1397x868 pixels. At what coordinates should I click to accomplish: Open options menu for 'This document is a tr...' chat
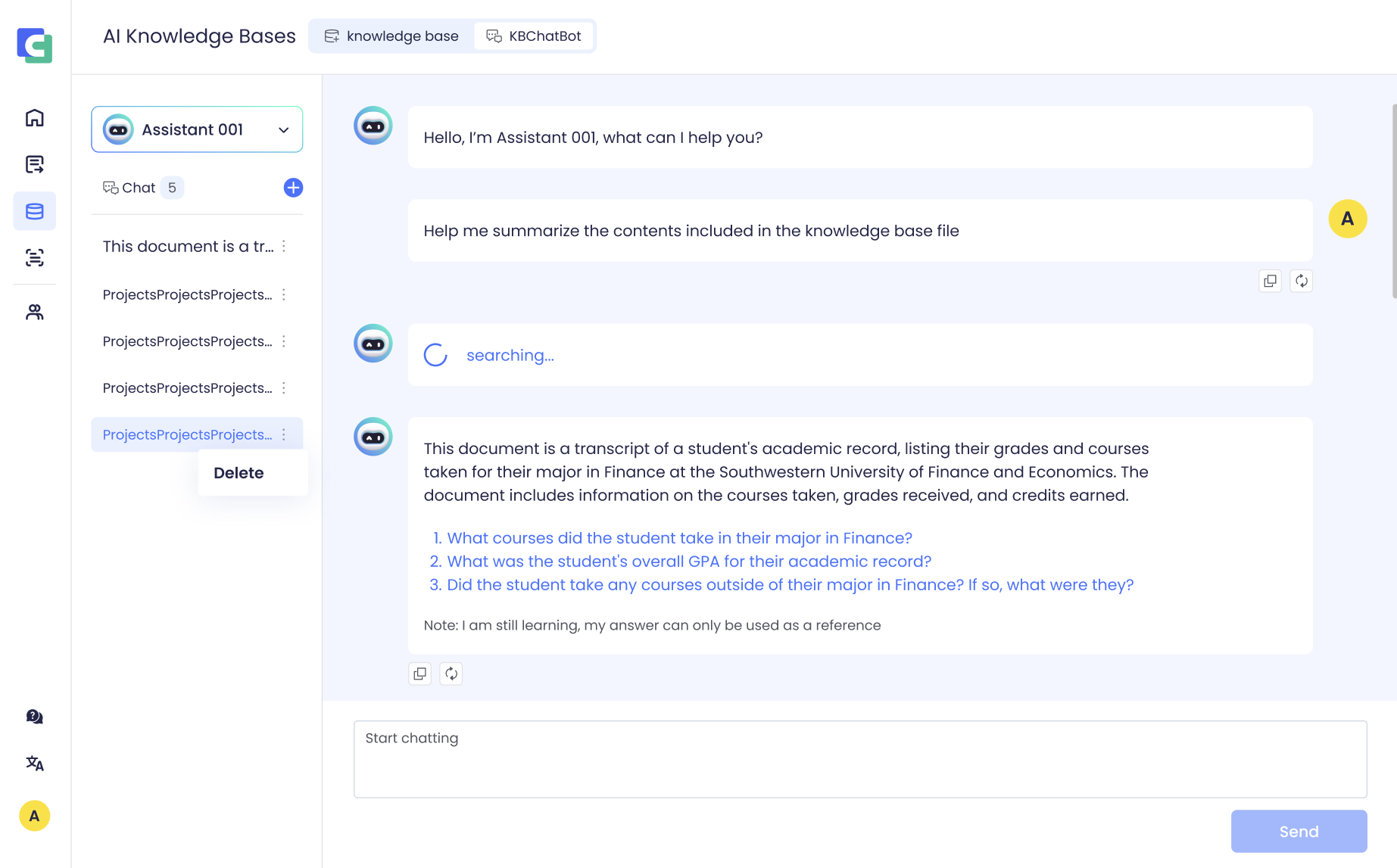click(x=284, y=247)
